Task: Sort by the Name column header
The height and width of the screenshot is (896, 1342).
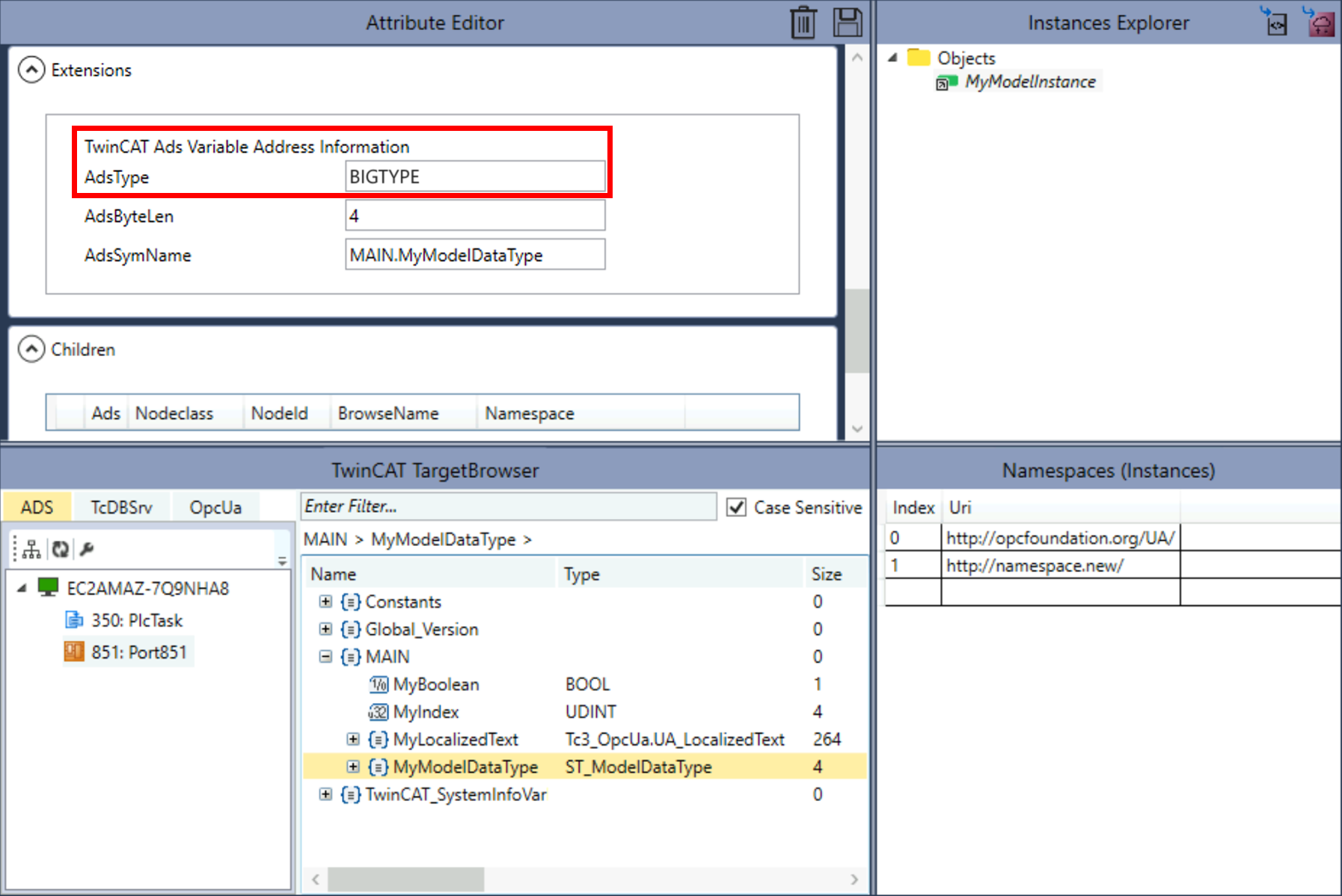Action: pyautogui.click(x=431, y=574)
